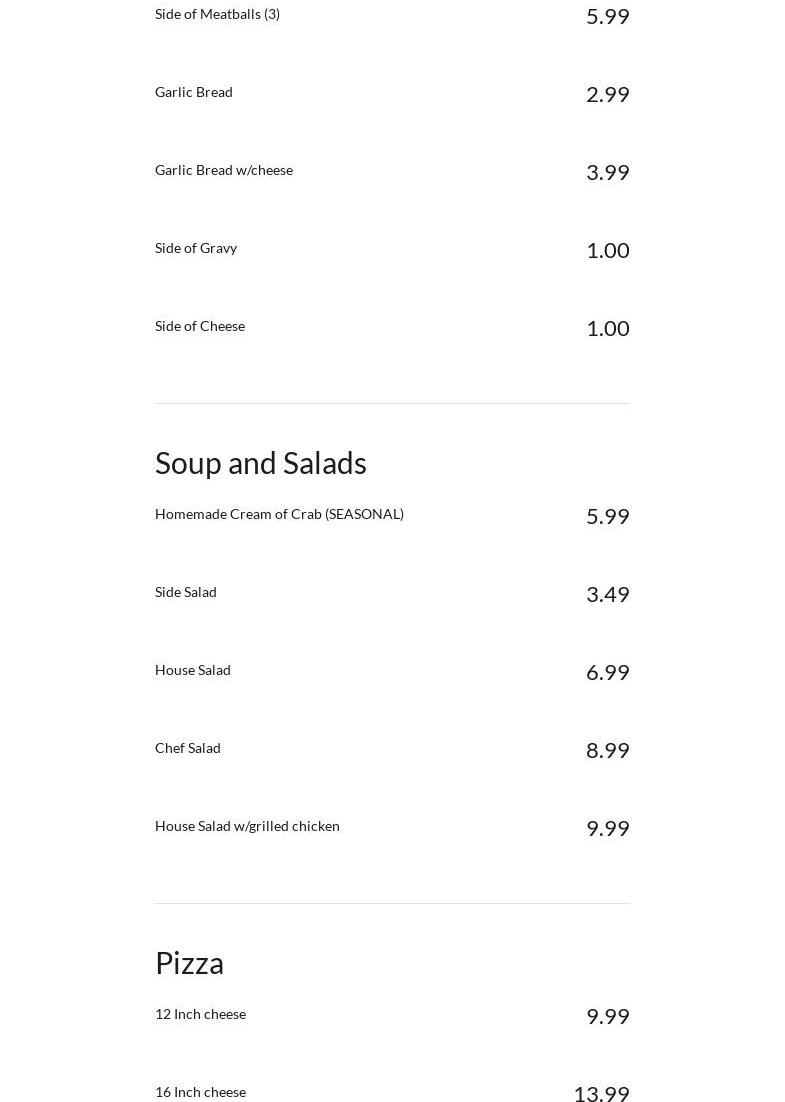This screenshot has width=785, height=1102.
Task: Select the 12 Inch cheese pizza
Action: pos(200,1014)
